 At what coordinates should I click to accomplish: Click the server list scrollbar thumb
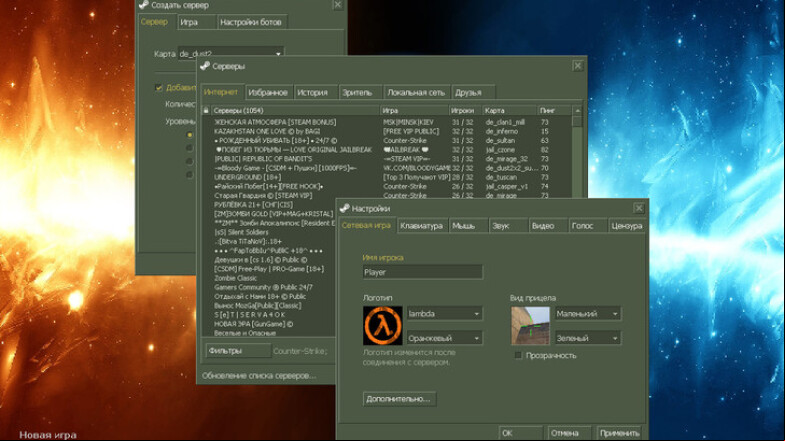coord(577,121)
